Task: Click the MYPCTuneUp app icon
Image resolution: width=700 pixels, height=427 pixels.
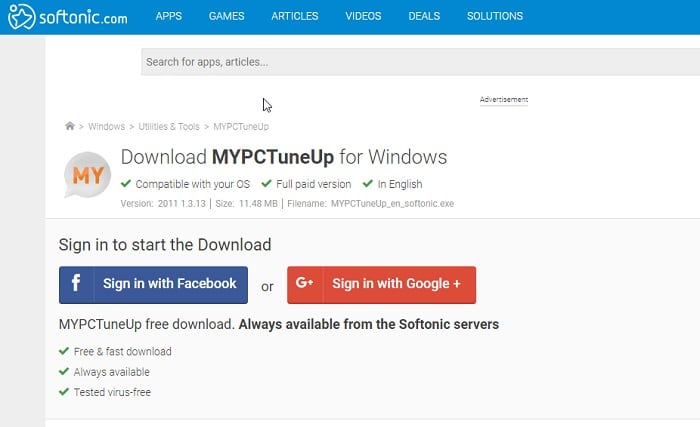Action: pyautogui.click(x=88, y=175)
